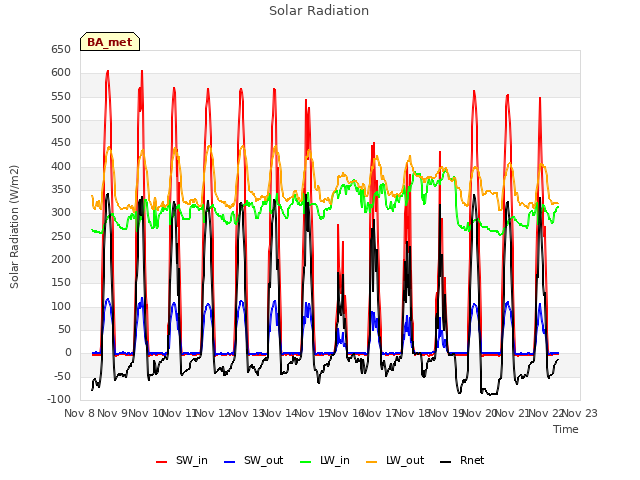
Task: Click the 650 y-axis tick label
Action: [x=61, y=49]
